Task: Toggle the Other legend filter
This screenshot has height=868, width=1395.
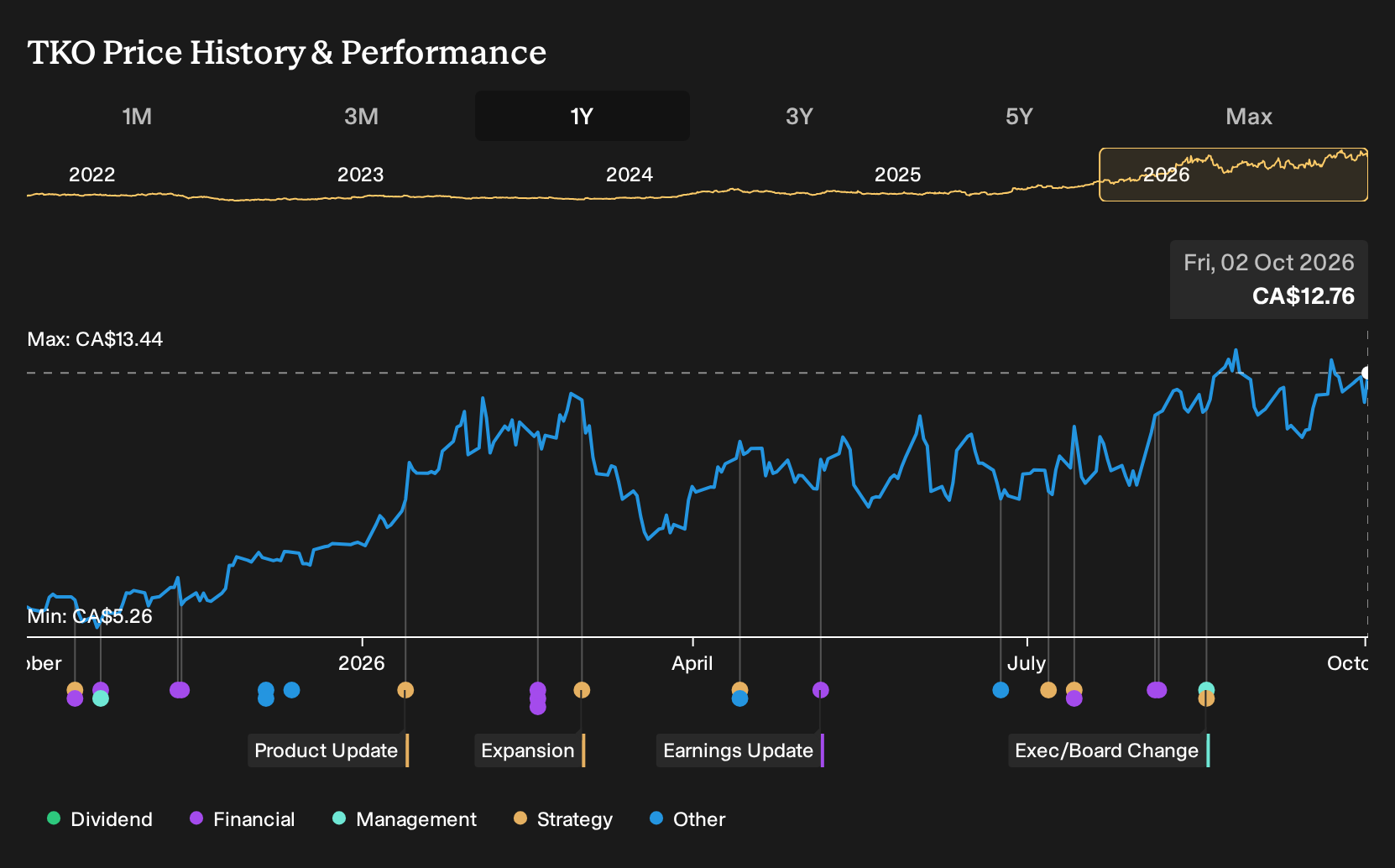Action: [687, 819]
